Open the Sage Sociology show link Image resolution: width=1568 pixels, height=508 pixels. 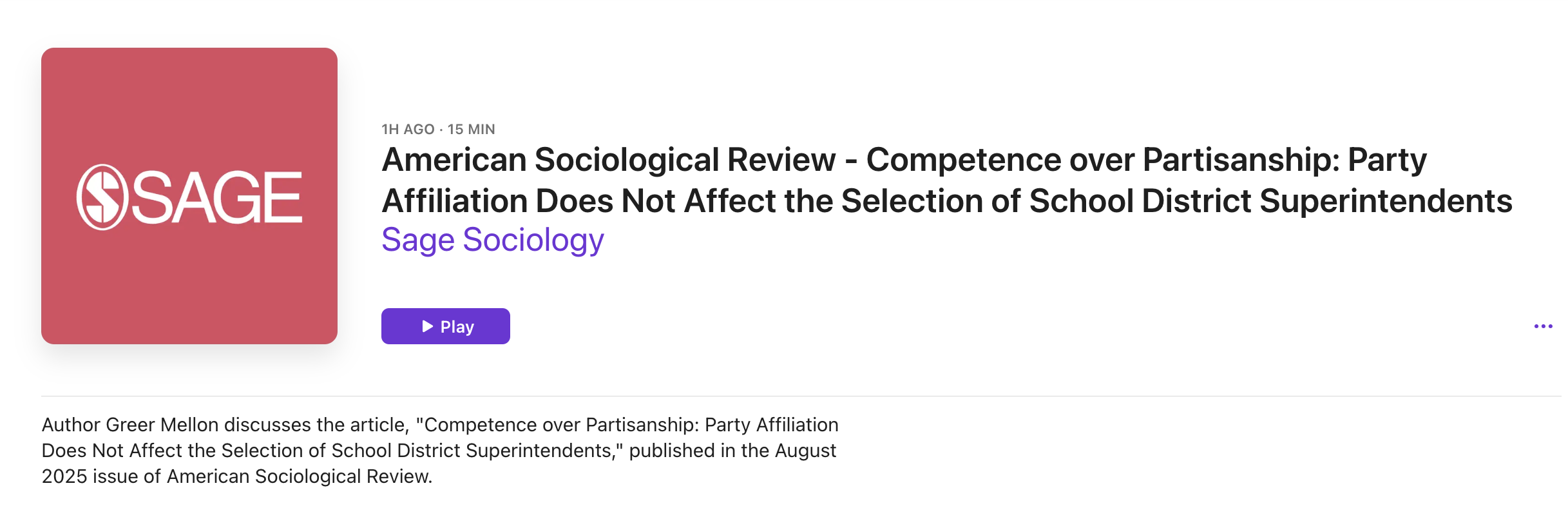pyautogui.click(x=492, y=240)
